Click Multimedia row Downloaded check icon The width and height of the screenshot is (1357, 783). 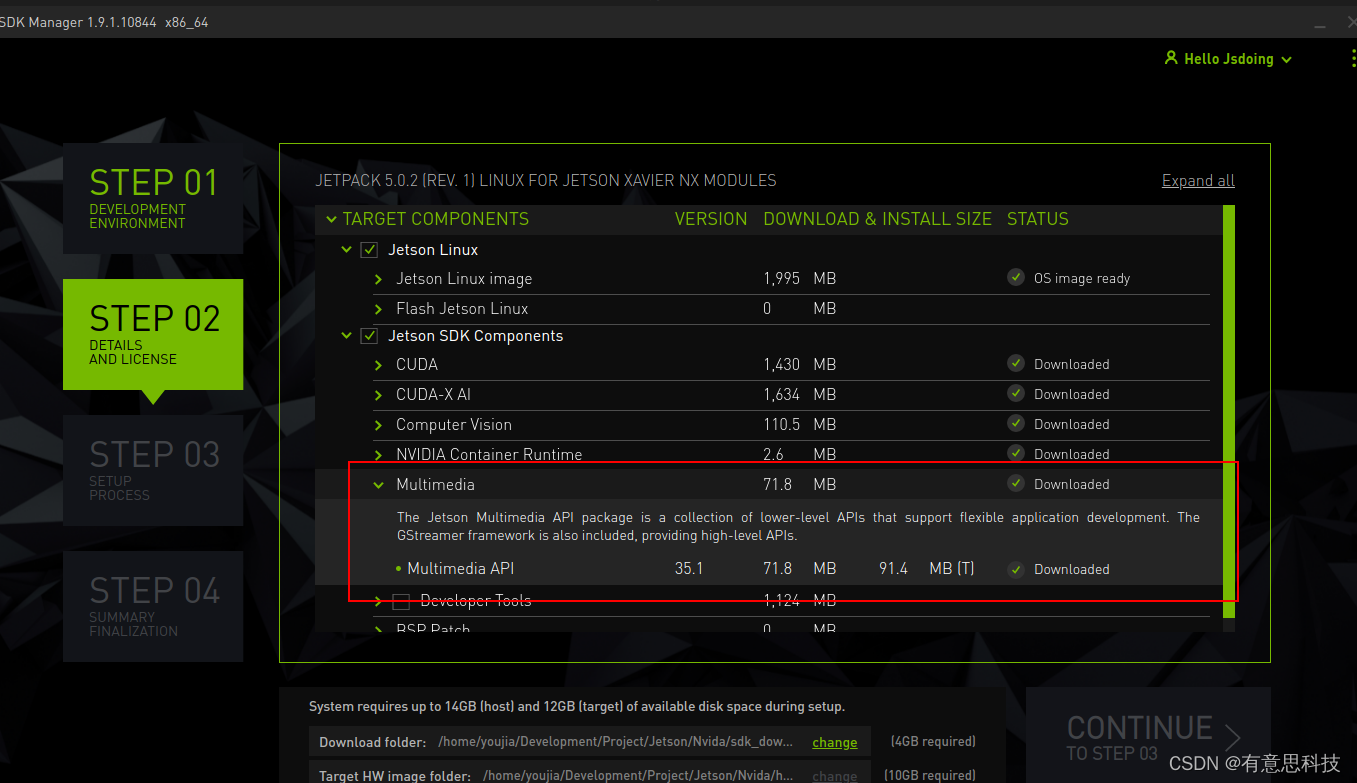coord(1016,484)
